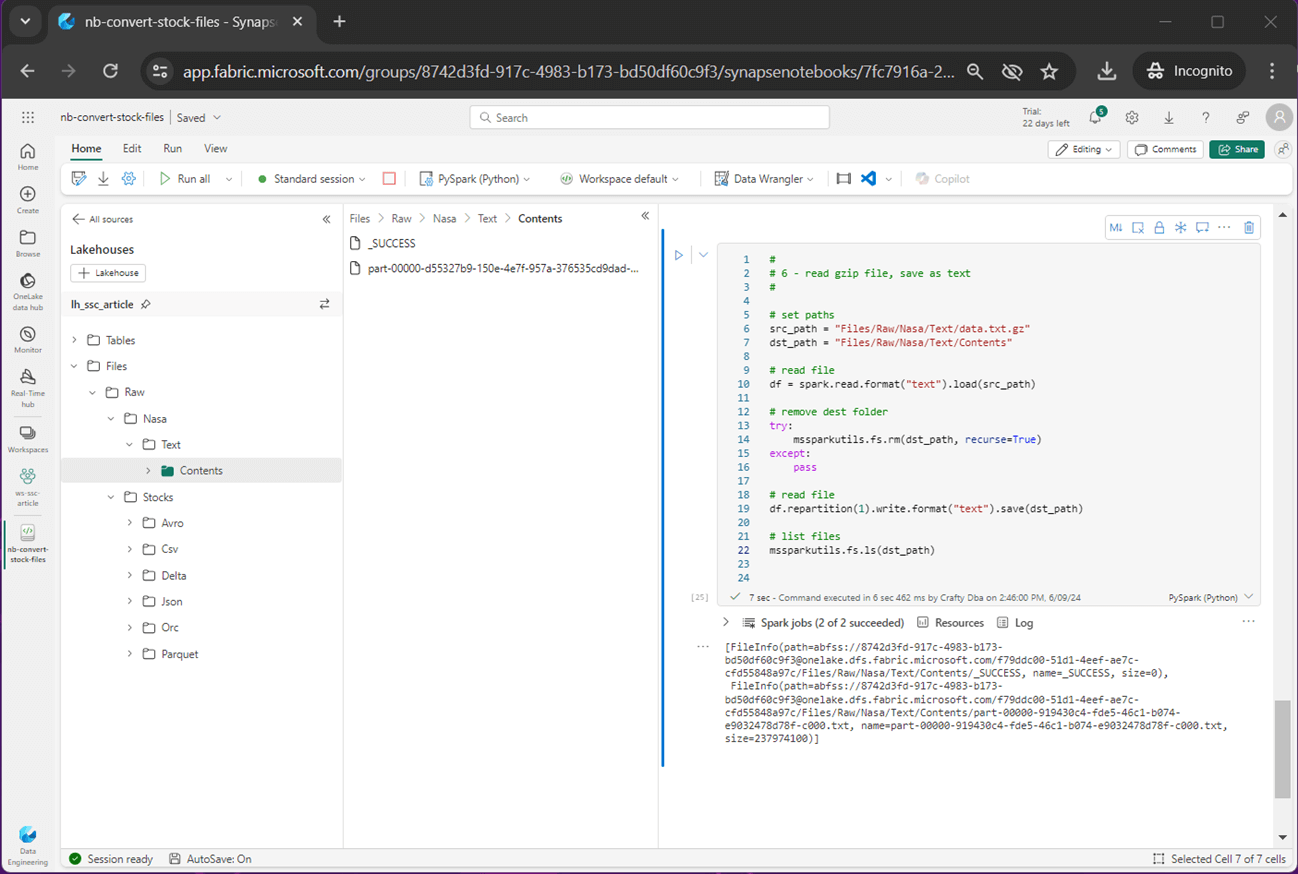Open the VS Code icon in toolbar
Image resolution: width=1298 pixels, height=874 pixels.
click(x=868, y=179)
